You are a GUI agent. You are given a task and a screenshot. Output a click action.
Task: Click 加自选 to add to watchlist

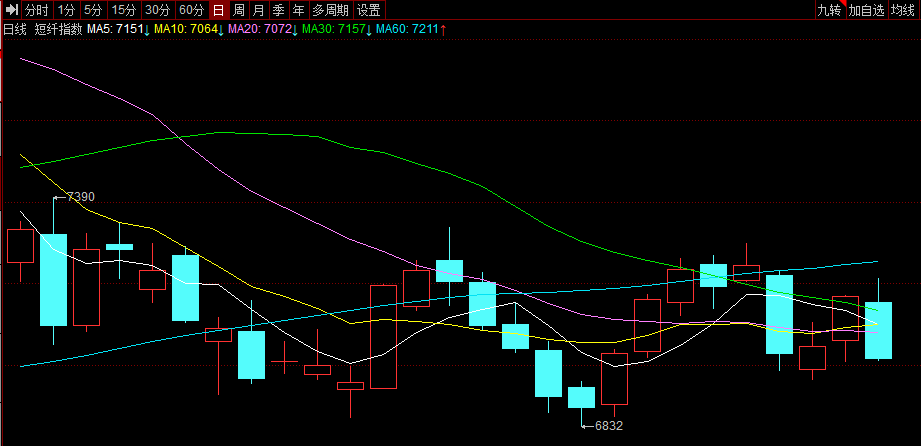tap(866, 9)
